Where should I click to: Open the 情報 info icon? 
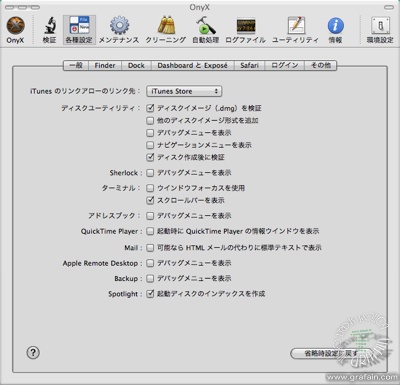click(x=335, y=30)
